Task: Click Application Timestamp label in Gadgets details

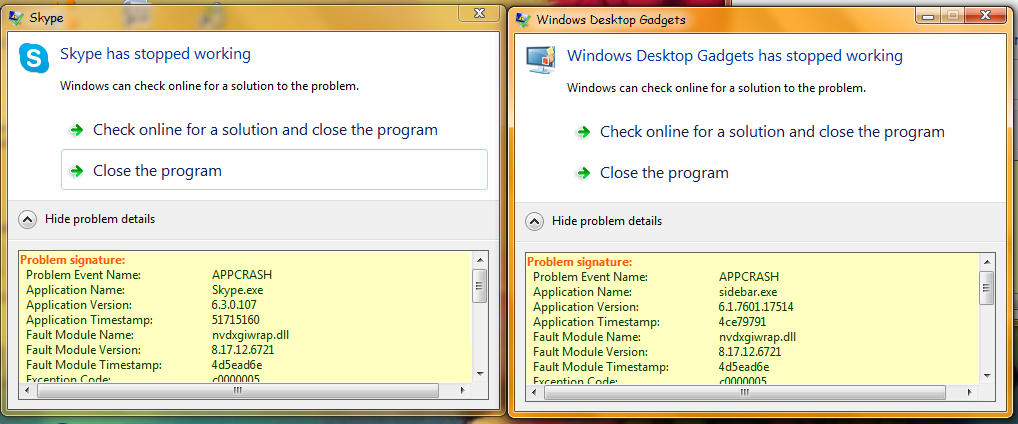Action: 597,321
